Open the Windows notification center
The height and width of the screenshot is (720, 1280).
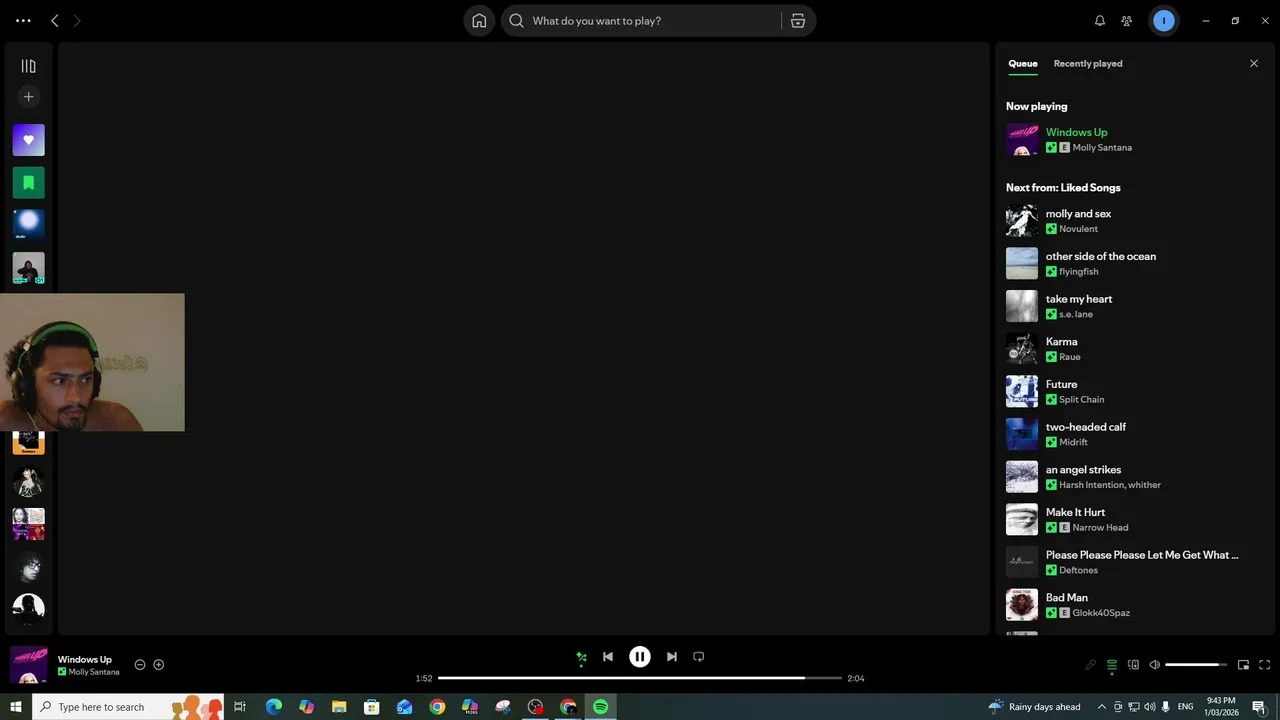point(1259,707)
